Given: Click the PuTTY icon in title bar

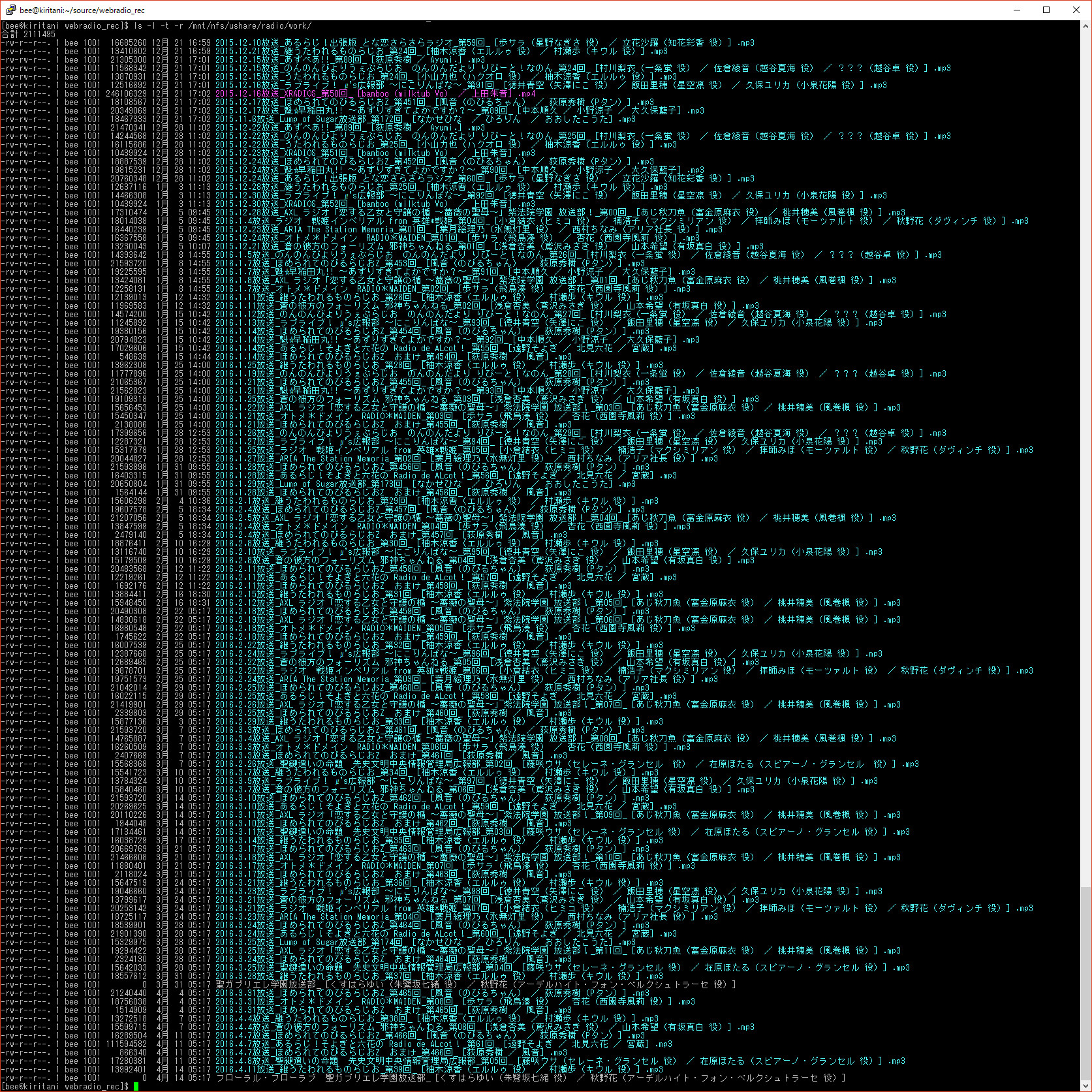Looking at the screenshot, I should [10, 10].
